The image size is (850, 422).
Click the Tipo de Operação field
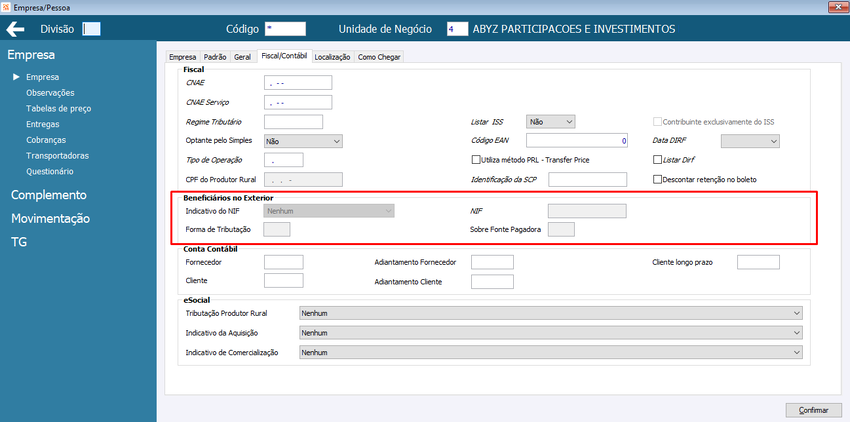click(x=284, y=160)
